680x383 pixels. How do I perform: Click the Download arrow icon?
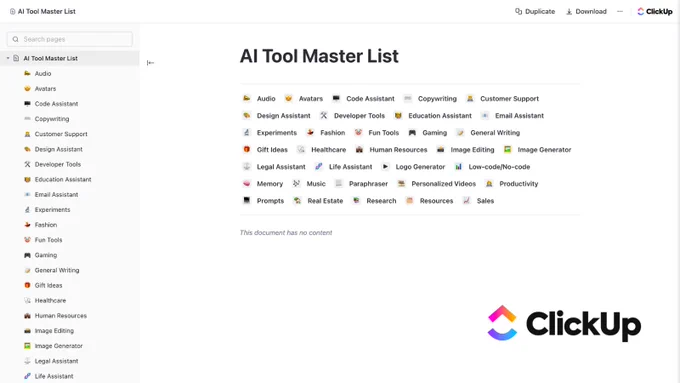coord(569,12)
